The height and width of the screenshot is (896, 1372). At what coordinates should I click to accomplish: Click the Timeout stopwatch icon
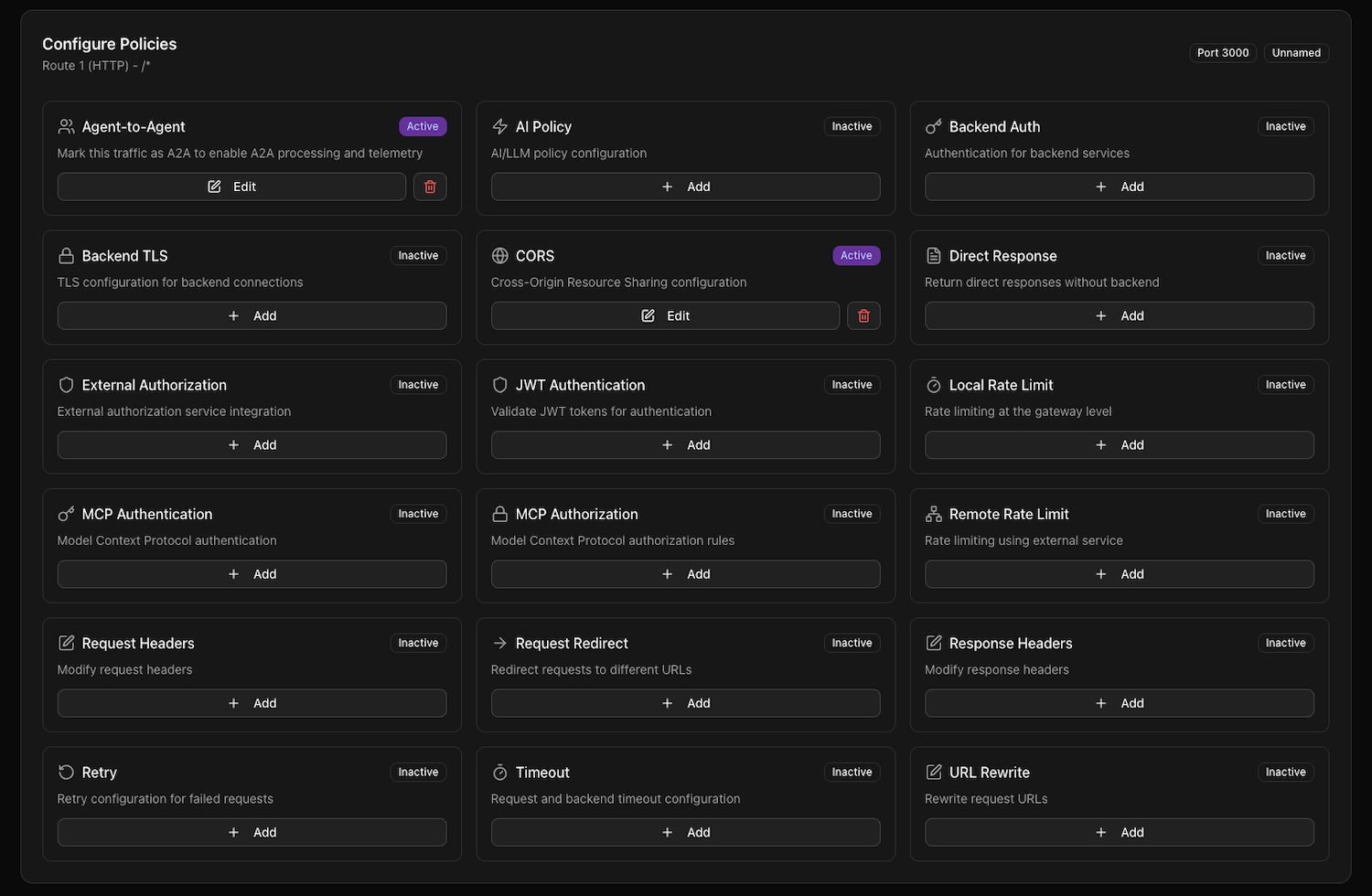pyautogui.click(x=499, y=773)
